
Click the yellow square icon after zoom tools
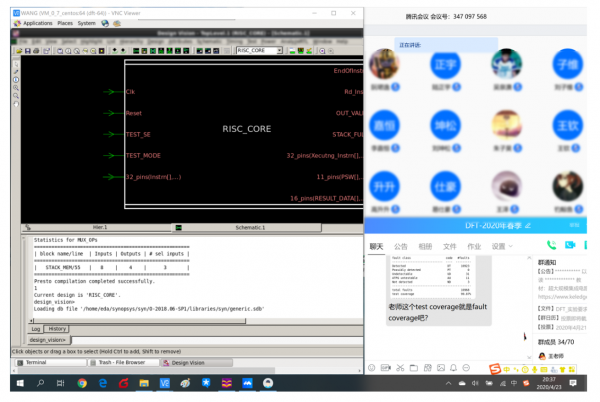[x=102, y=50]
